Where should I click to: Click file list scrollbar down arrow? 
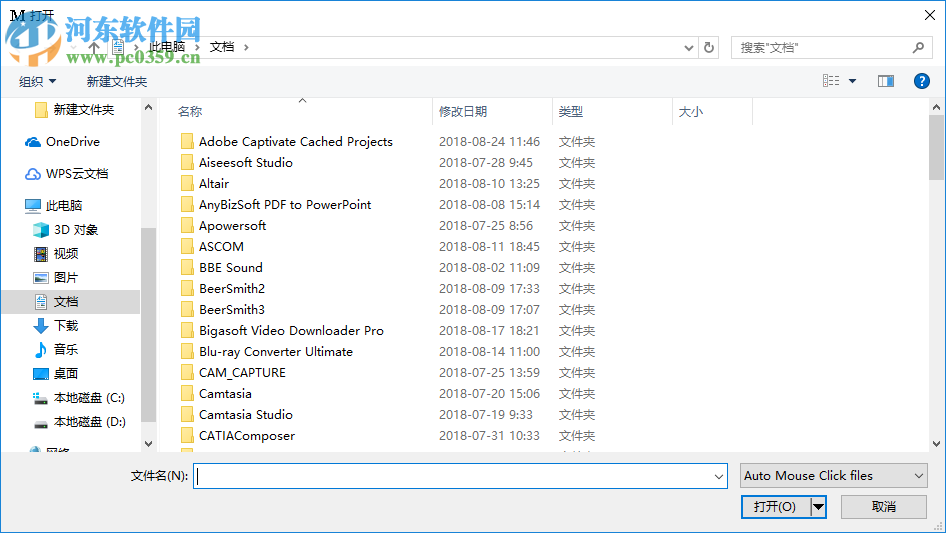tap(936, 444)
